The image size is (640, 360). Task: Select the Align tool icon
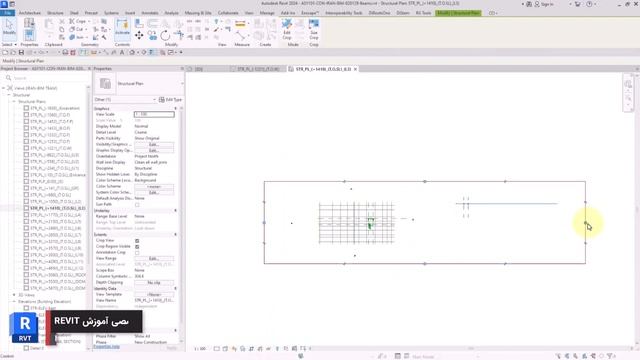[x=139, y=24]
